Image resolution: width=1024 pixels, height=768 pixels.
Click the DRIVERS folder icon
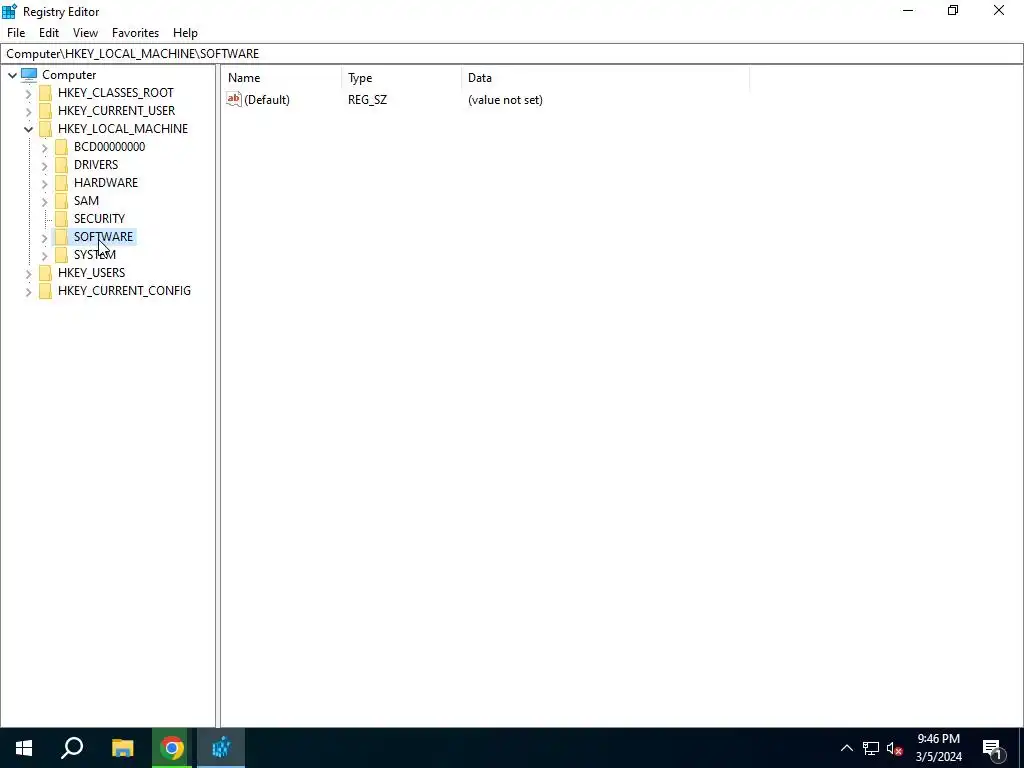pos(61,165)
